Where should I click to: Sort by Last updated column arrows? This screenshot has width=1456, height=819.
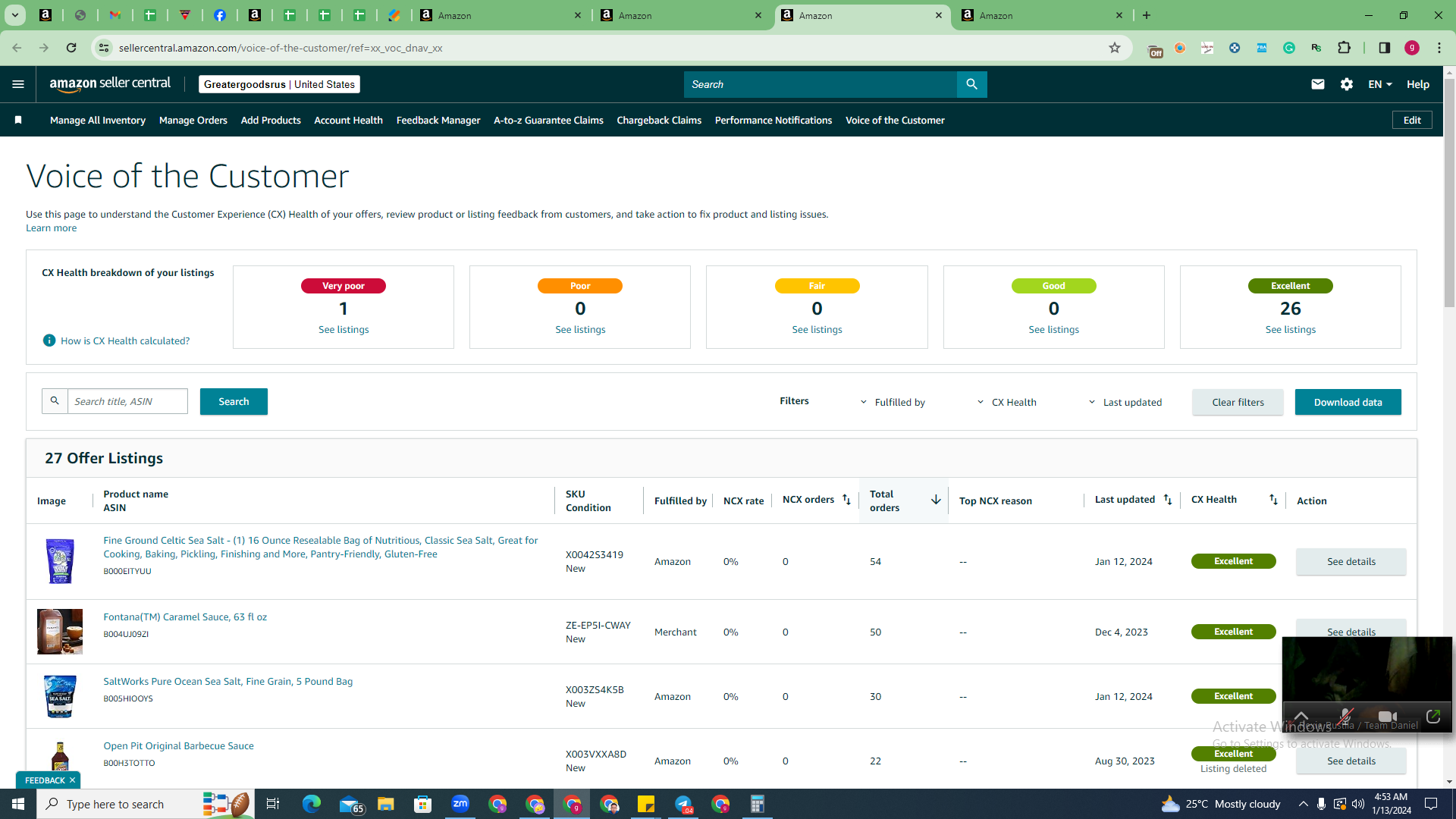pos(1168,500)
